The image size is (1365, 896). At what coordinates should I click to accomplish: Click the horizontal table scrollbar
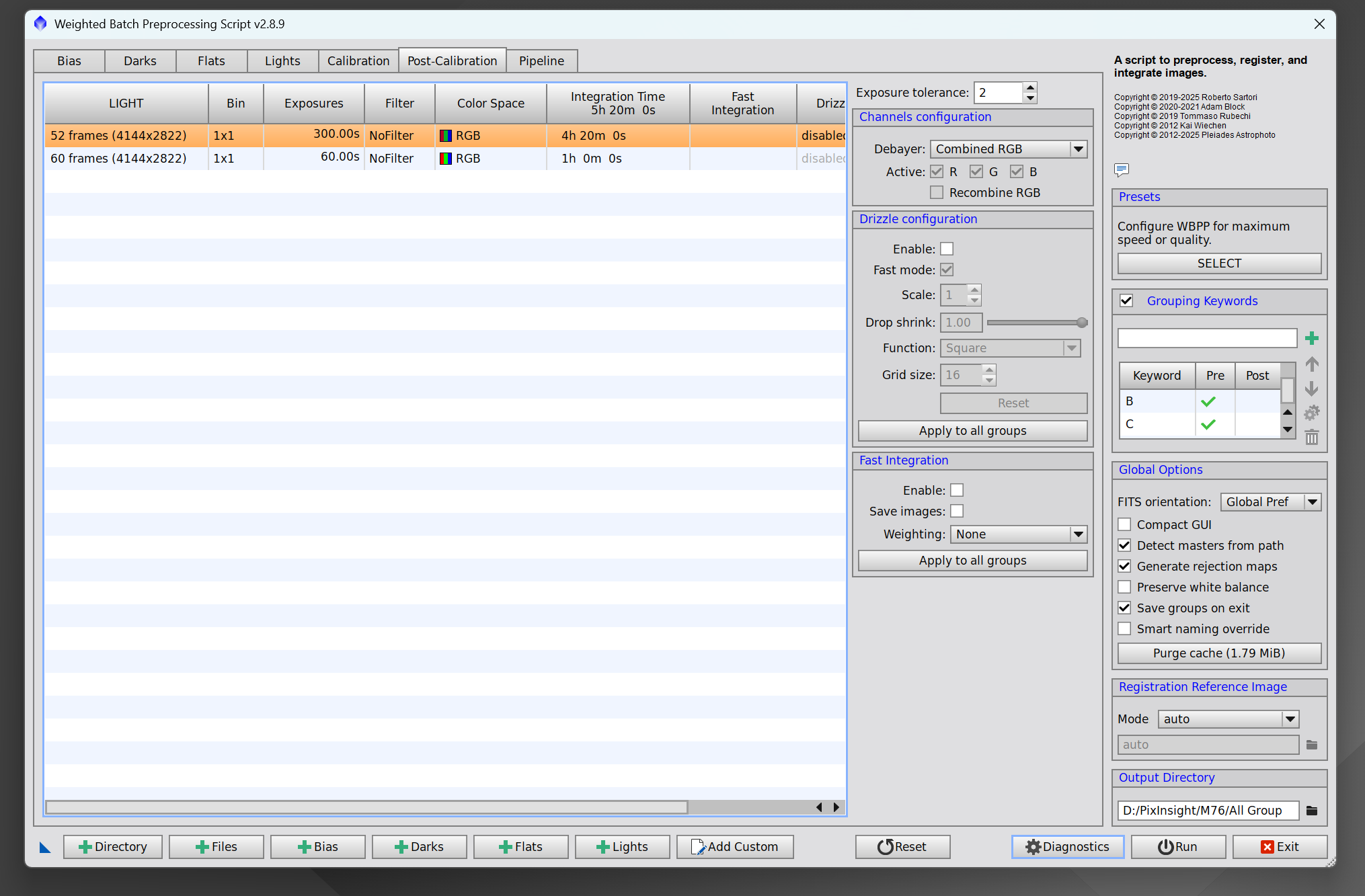tap(366, 807)
